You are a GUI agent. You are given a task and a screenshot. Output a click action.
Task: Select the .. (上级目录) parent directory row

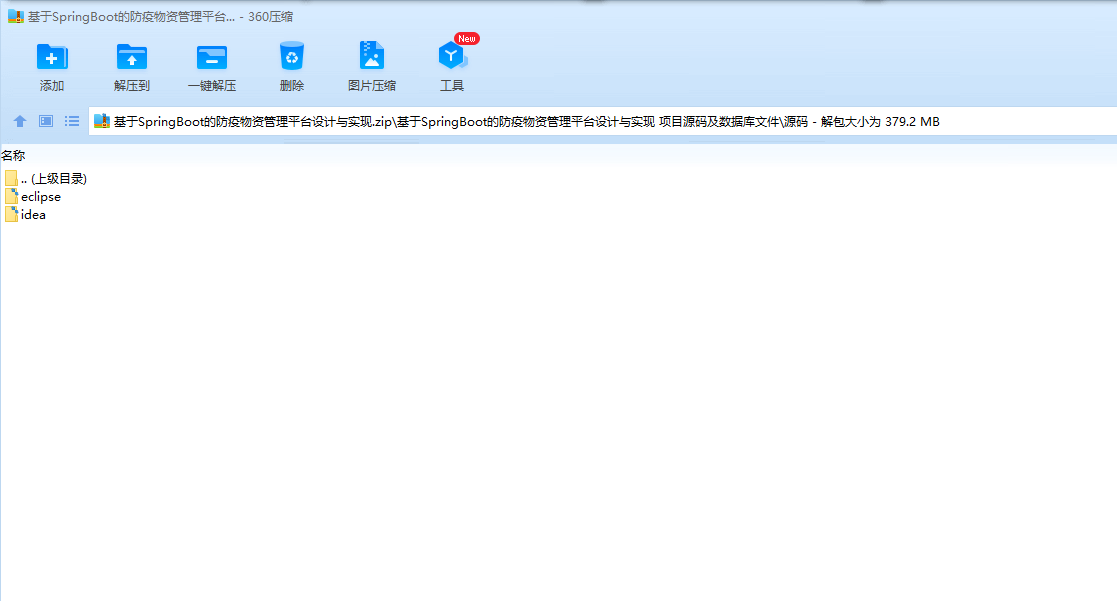[x=46, y=179]
